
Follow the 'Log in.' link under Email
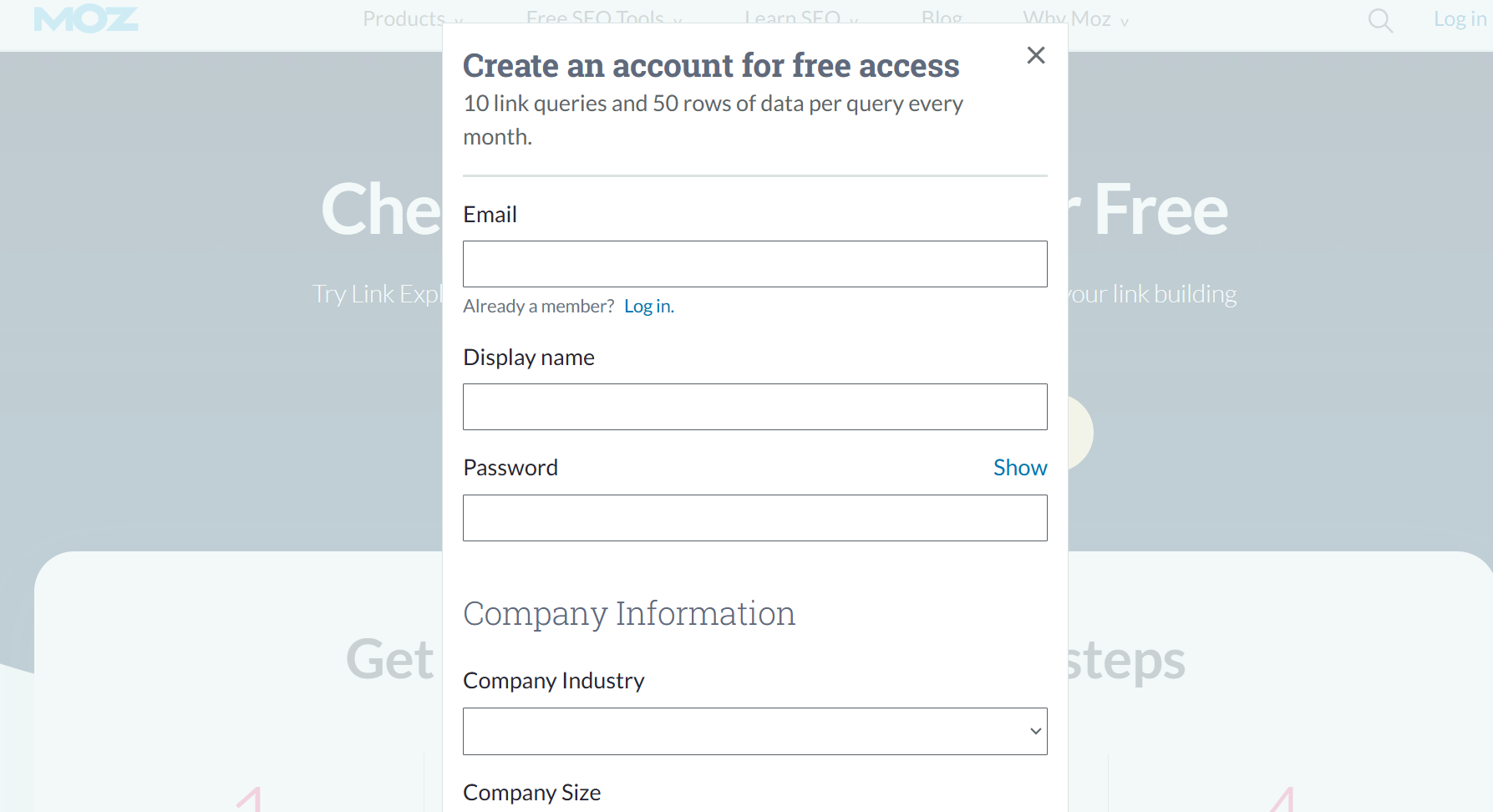pyautogui.click(x=648, y=307)
